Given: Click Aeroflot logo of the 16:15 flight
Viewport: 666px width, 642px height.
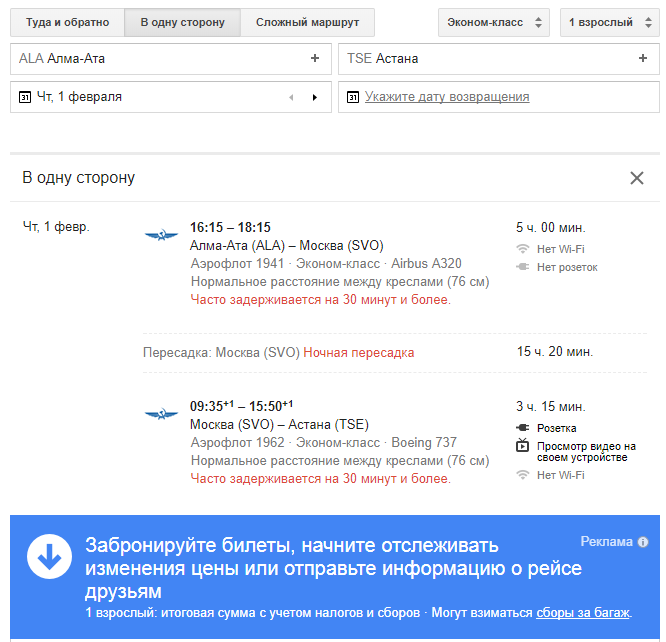Looking at the screenshot, I should click(x=160, y=235).
